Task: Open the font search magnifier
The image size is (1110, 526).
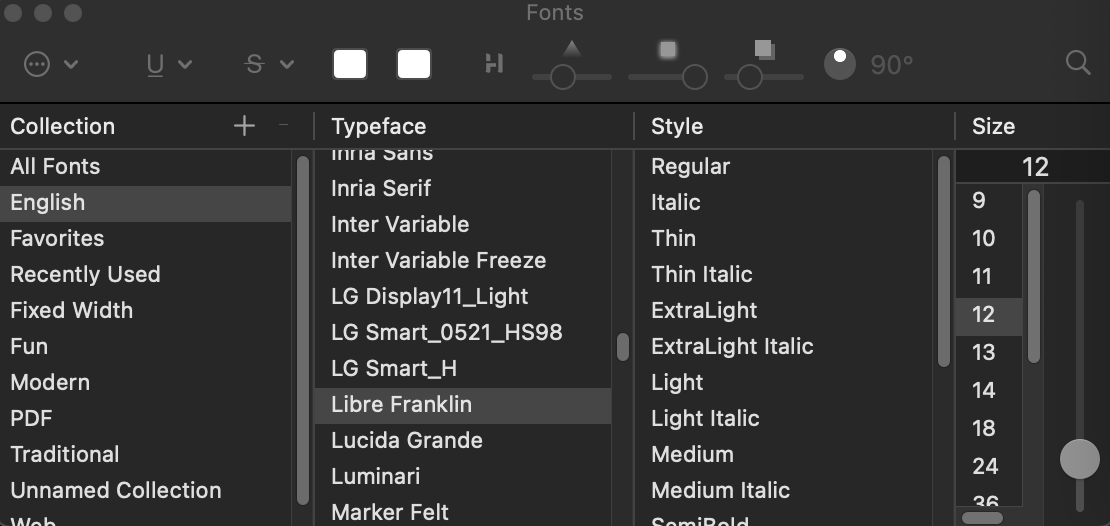Action: point(1077,63)
